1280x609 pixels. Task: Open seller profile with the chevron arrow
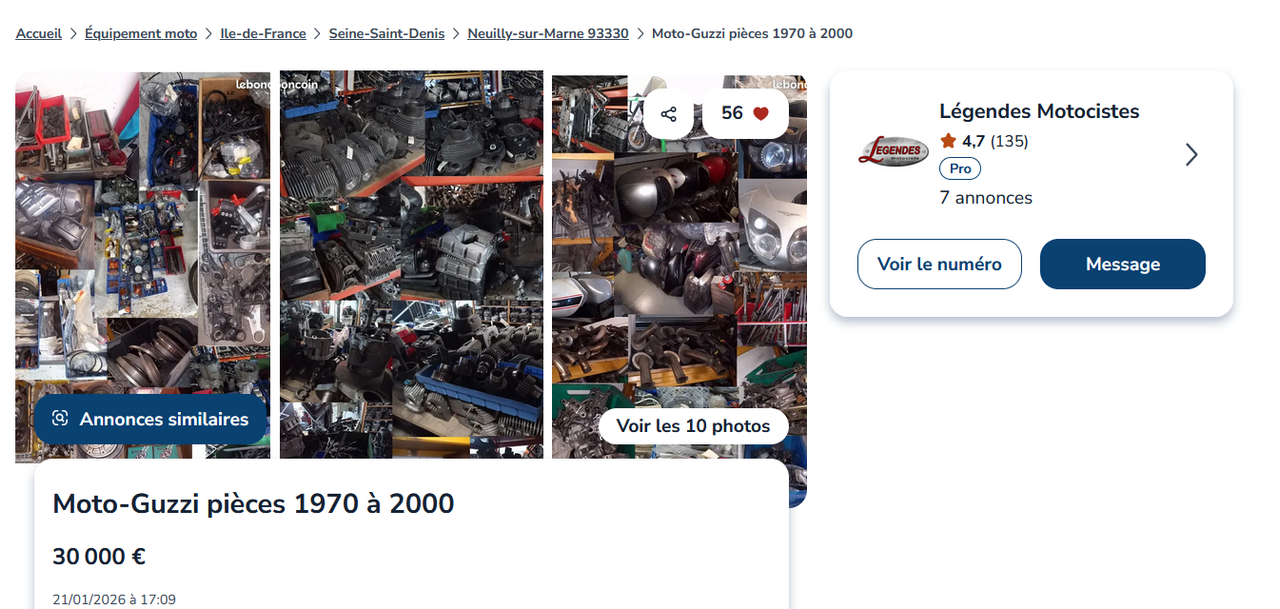click(x=1191, y=155)
